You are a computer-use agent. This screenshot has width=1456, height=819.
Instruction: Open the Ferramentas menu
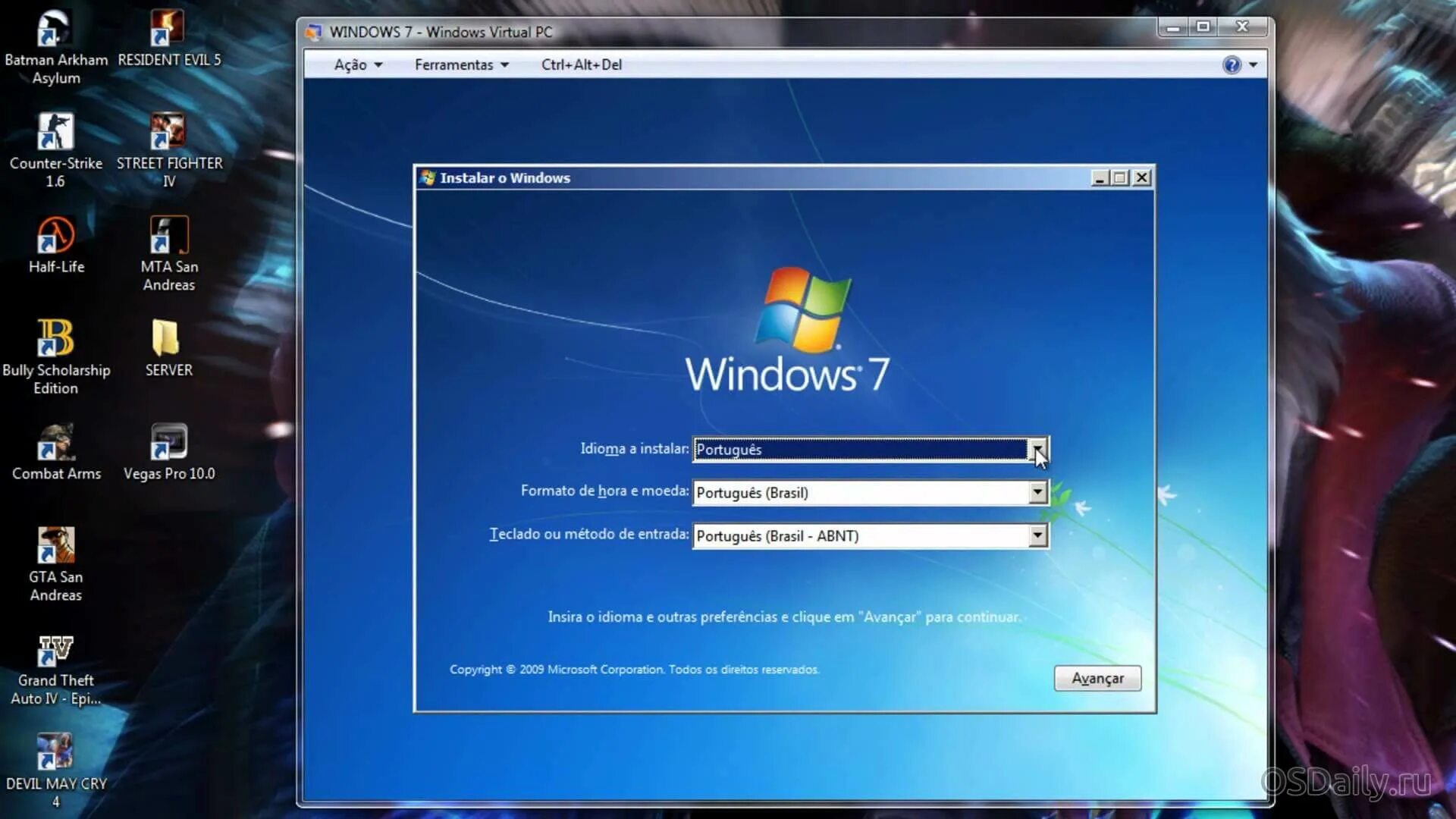pyautogui.click(x=460, y=65)
